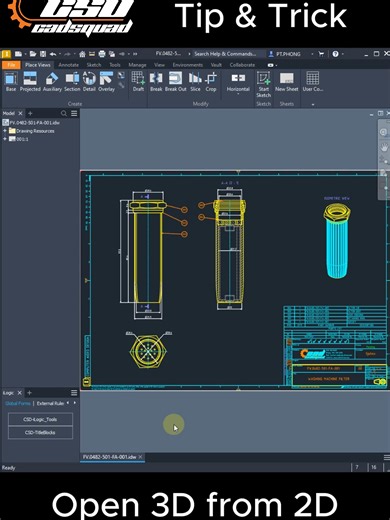Switch to the View ribbon tab
This screenshot has height=520, width=390.
159,65
